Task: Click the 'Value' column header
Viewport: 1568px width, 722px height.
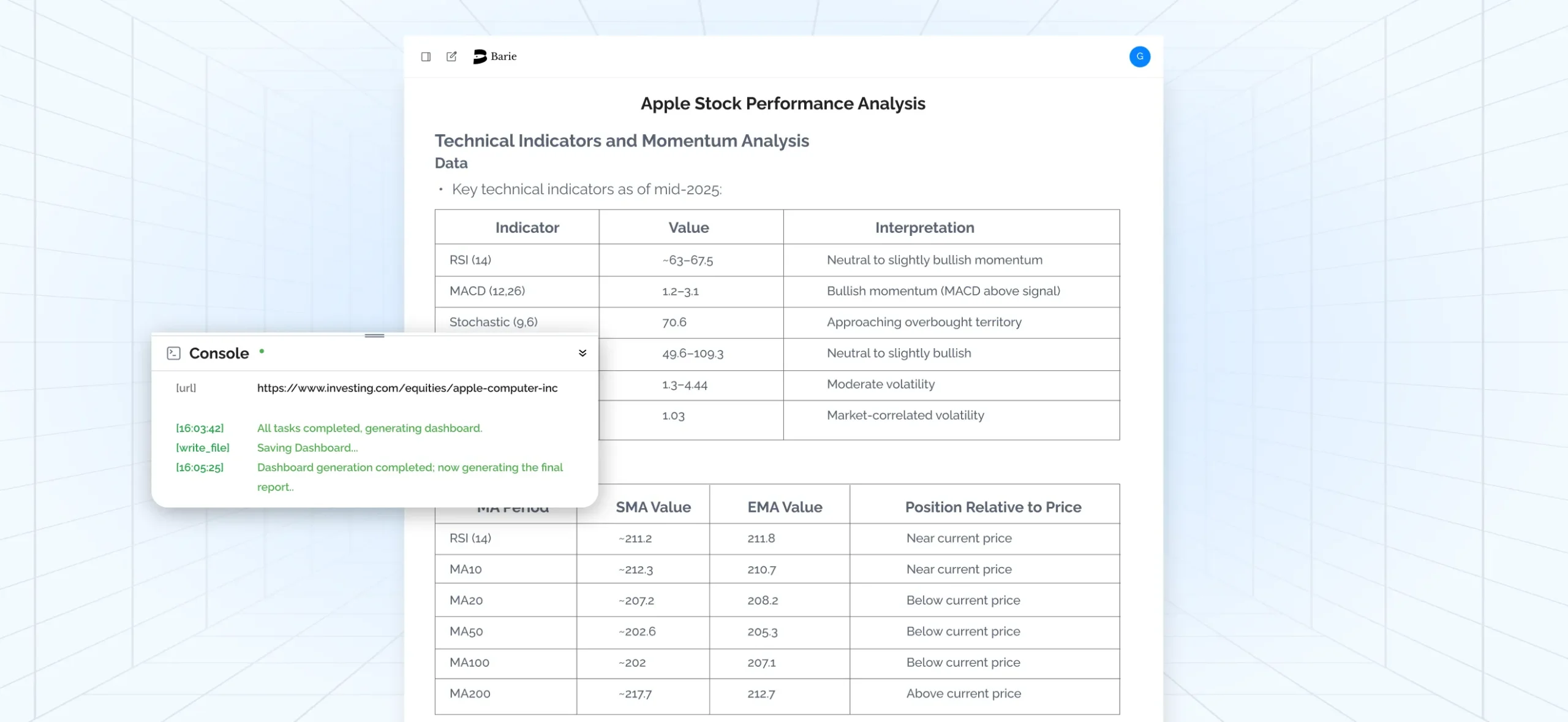Action: point(688,228)
